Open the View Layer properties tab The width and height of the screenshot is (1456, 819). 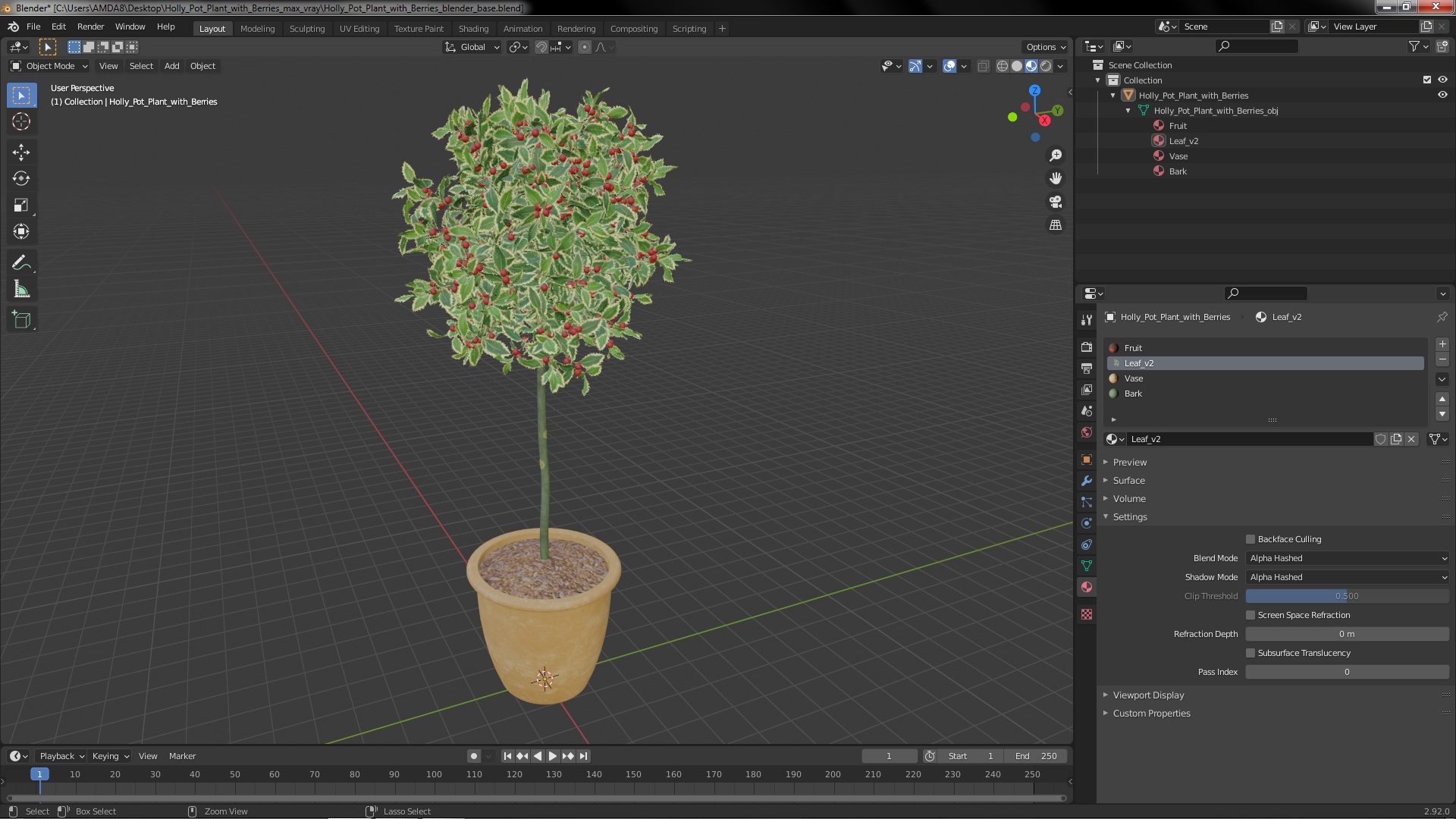(1087, 389)
